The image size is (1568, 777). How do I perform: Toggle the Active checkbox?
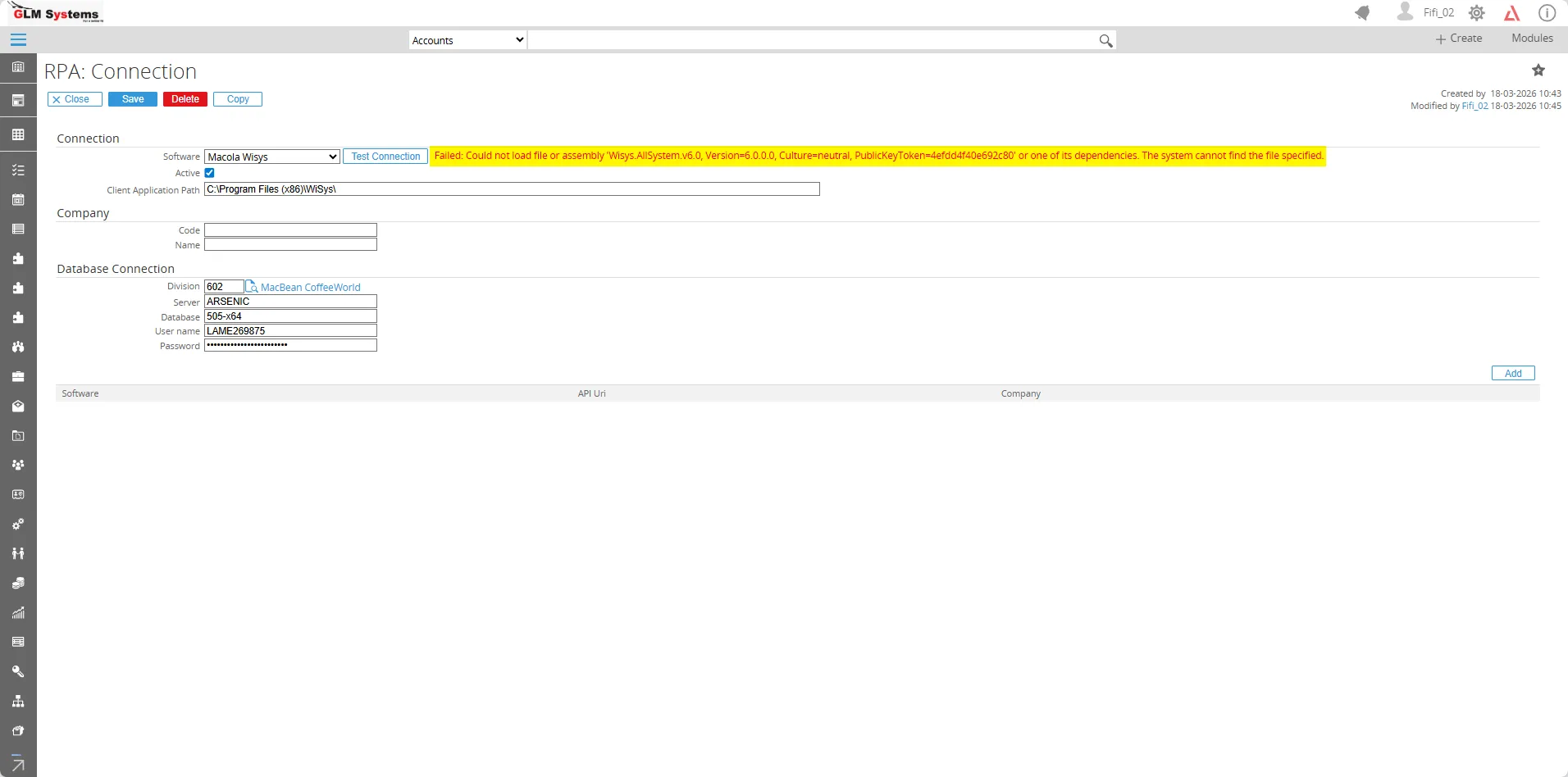pyautogui.click(x=210, y=173)
